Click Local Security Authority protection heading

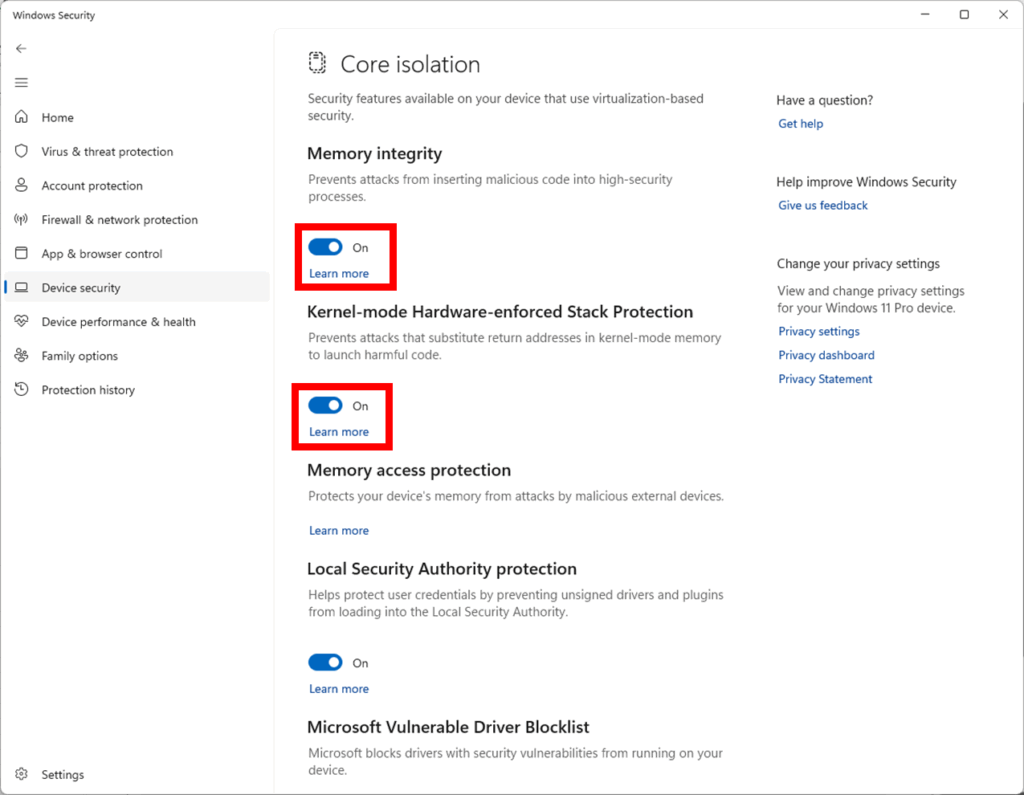click(x=441, y=569)
